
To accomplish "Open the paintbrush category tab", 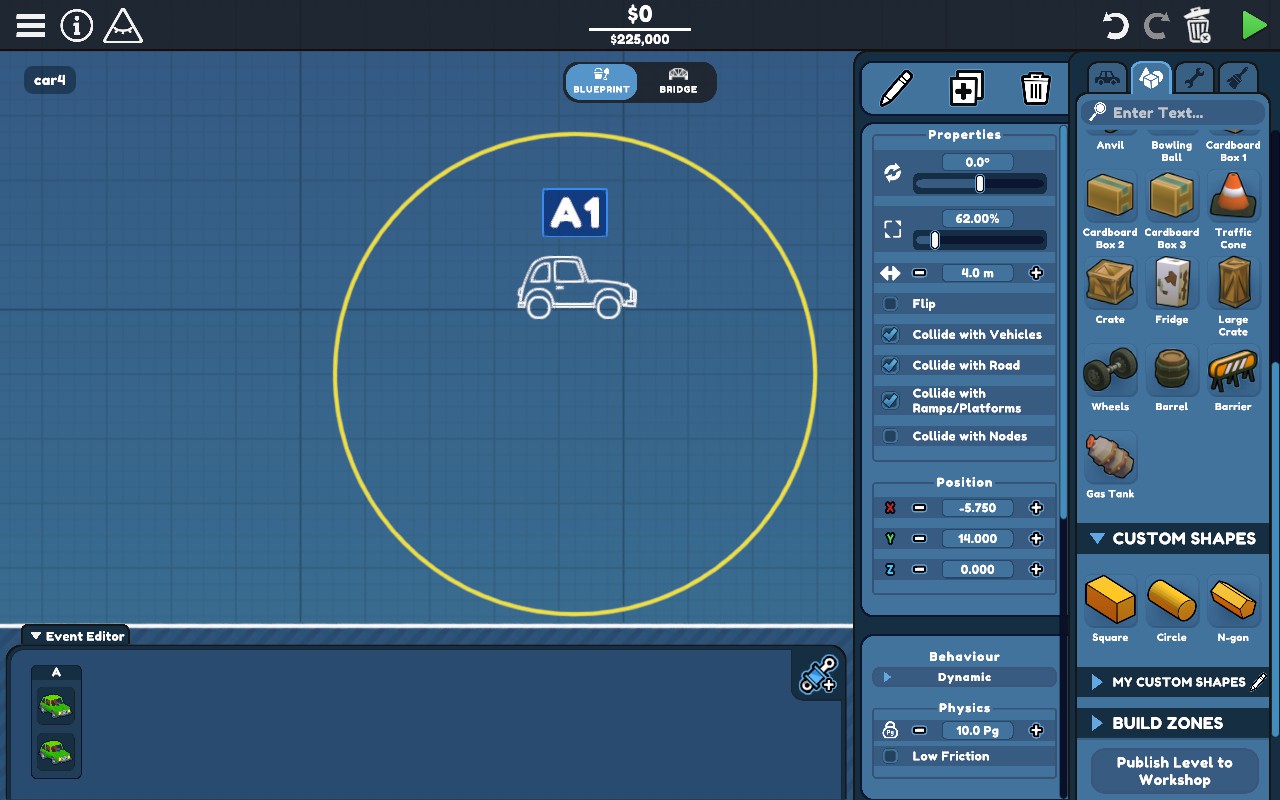I will [x=1237, y=77].
